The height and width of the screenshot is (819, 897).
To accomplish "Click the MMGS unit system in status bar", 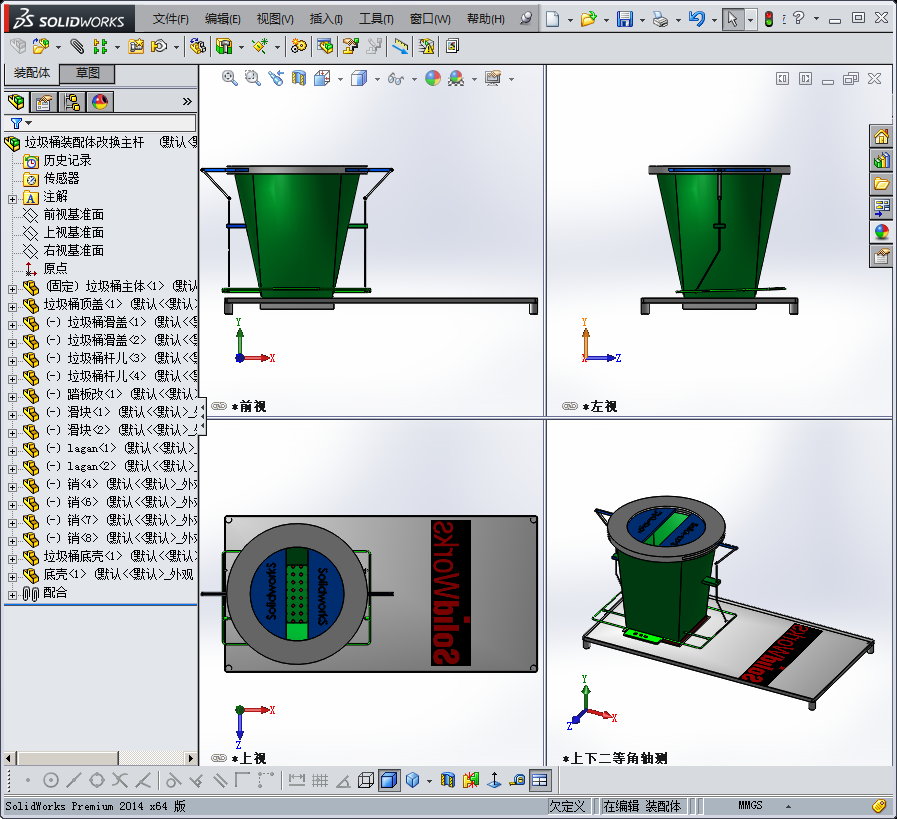I will pos(749,805).
